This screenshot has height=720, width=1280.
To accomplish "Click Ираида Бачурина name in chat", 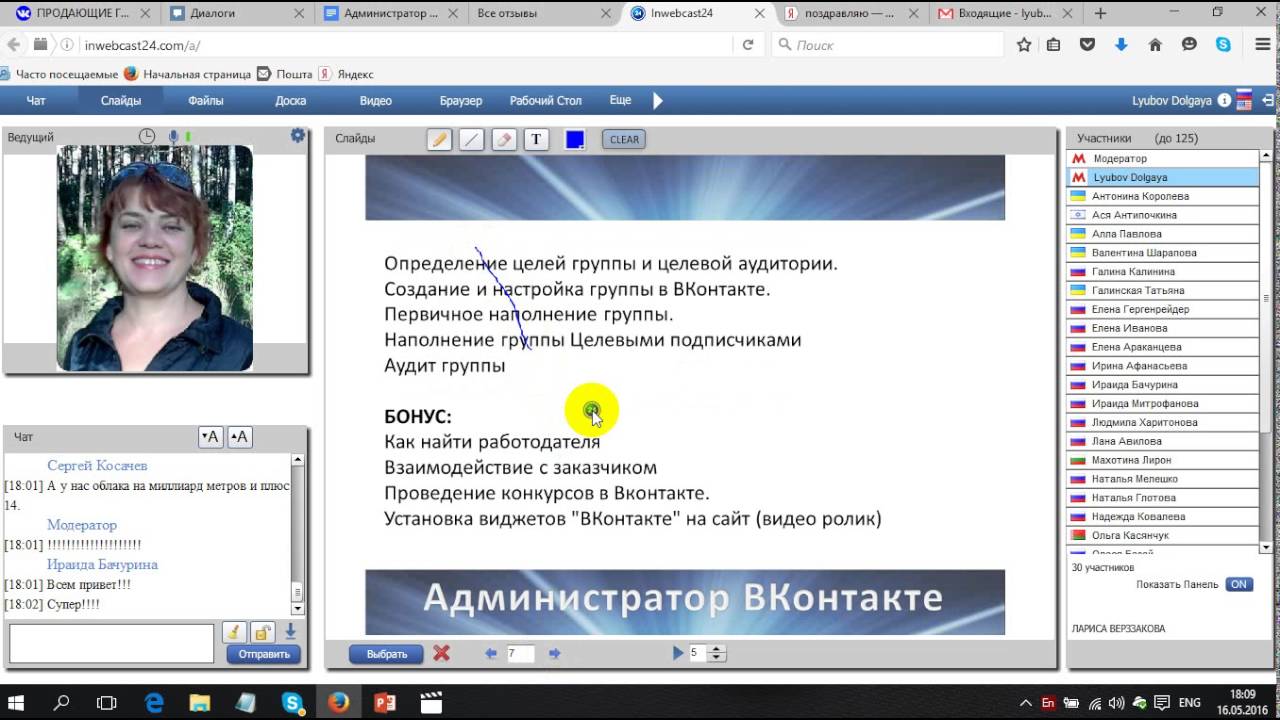I will coord(102,564).
